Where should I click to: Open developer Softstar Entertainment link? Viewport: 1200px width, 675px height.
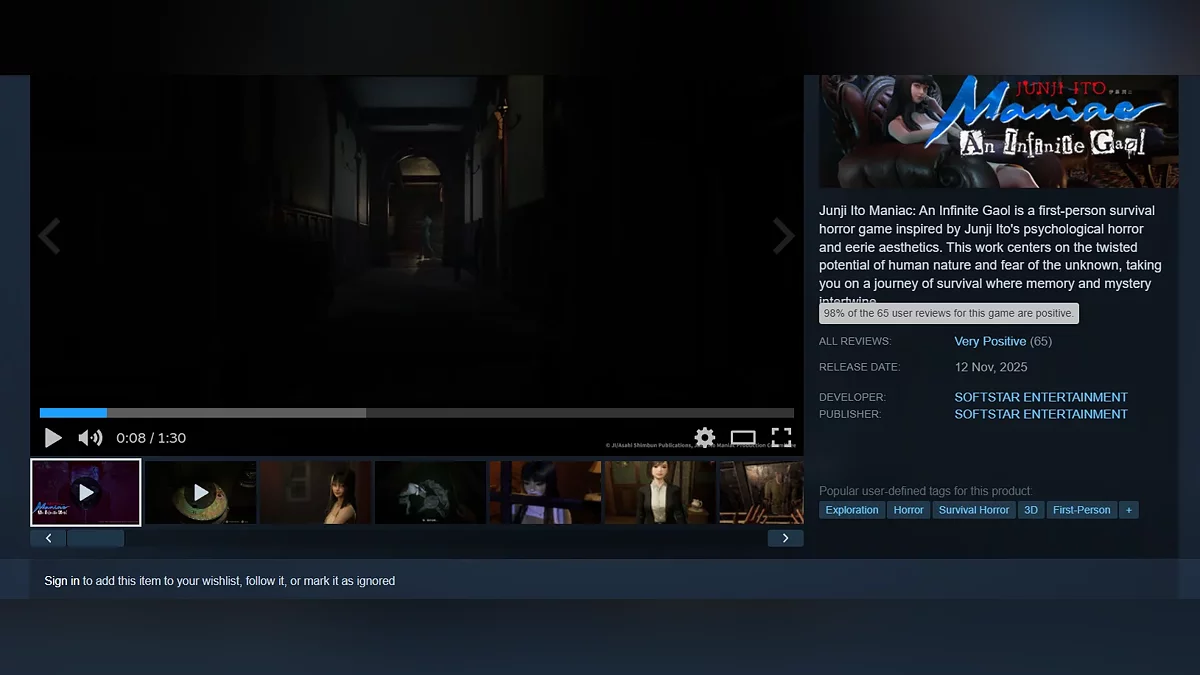click(x=1040, y=397)
